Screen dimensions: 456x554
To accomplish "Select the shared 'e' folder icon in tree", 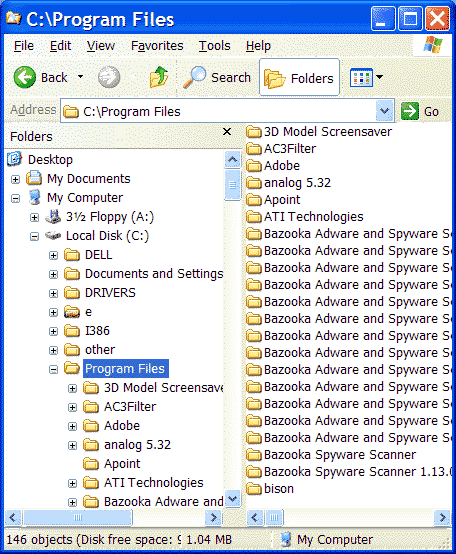I will (x=72, y=312).
